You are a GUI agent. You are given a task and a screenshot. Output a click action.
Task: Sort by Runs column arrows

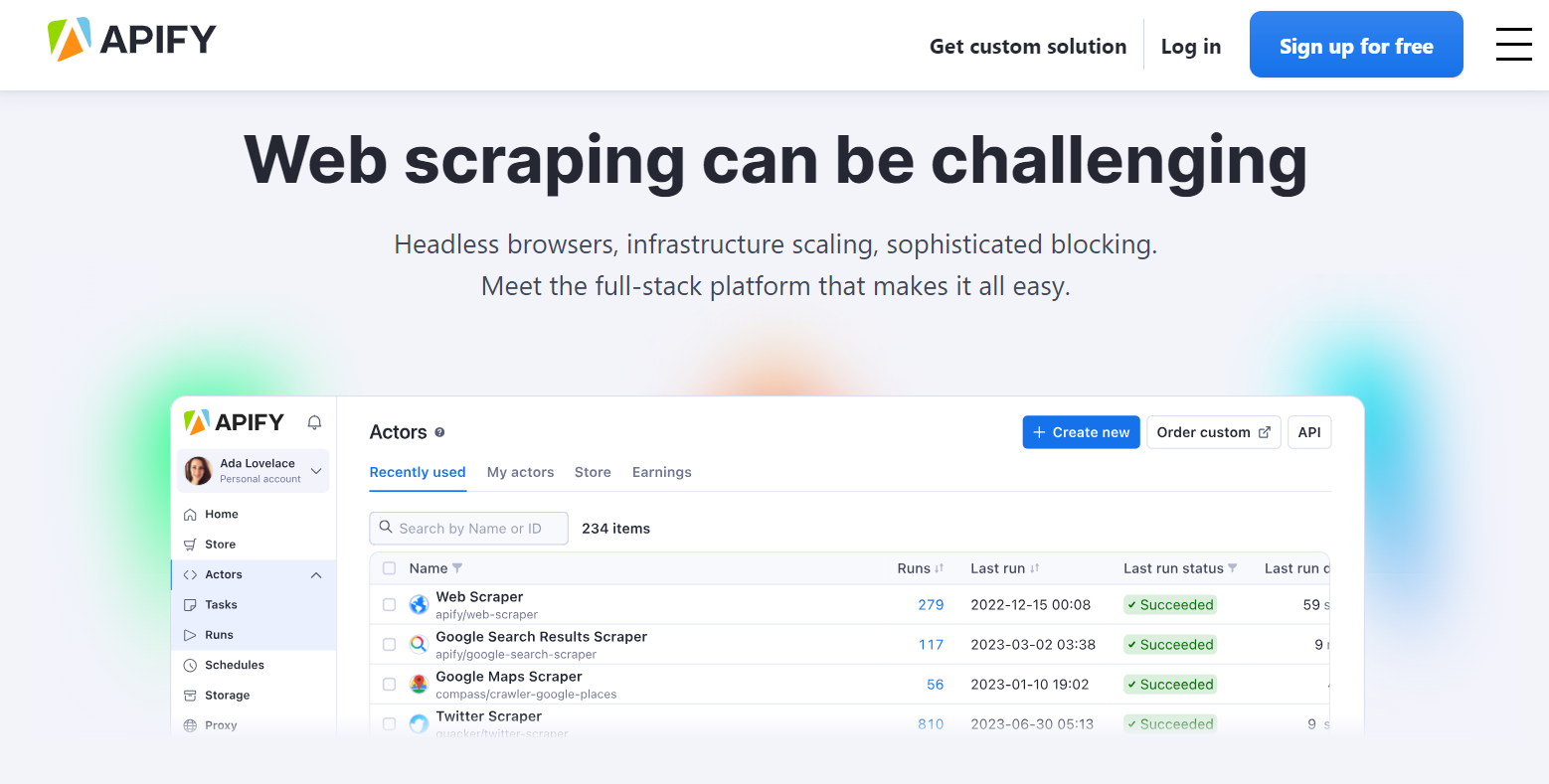(939, 568)
